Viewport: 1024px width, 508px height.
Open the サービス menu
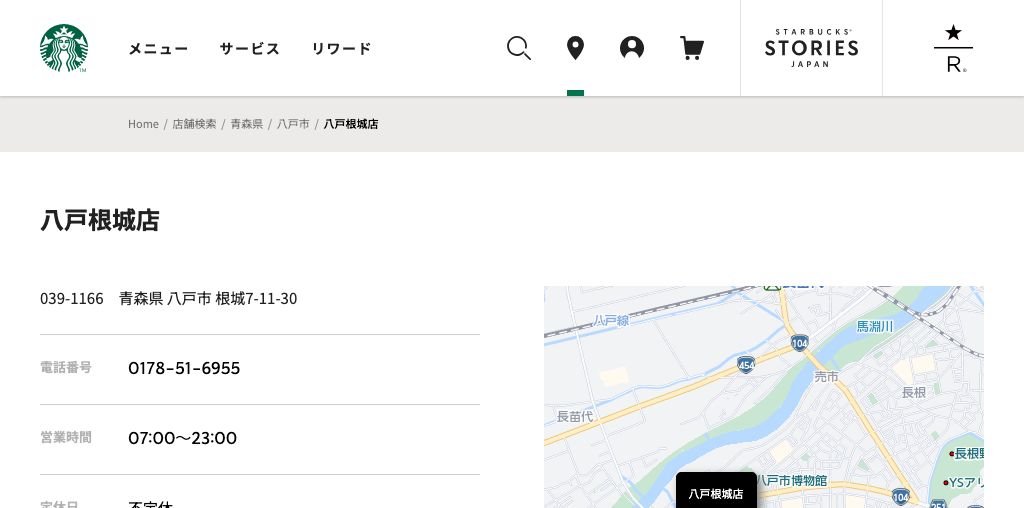249,48
